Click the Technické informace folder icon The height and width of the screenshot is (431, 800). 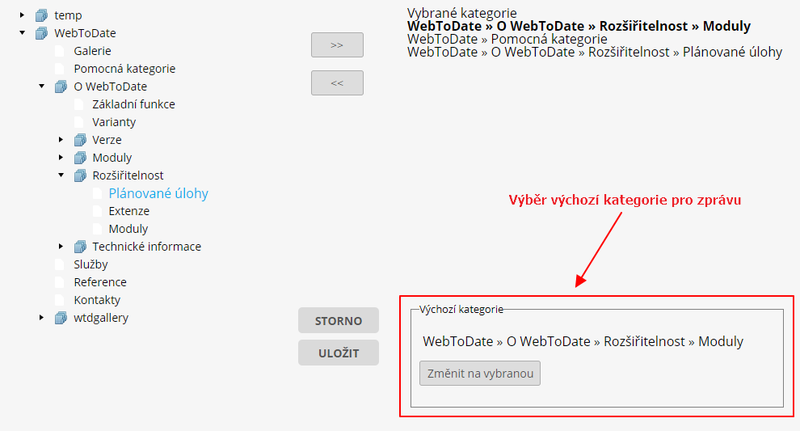point(79,247)
